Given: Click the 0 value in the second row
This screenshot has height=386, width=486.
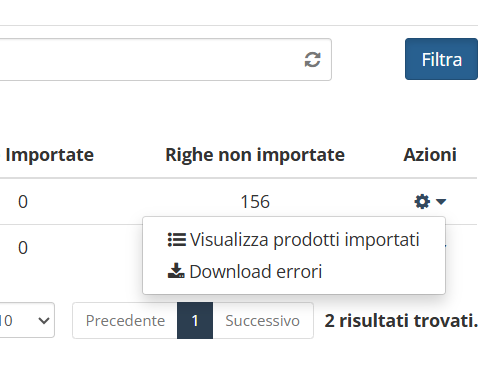Looking at the screenshot, I should point(23,248).
